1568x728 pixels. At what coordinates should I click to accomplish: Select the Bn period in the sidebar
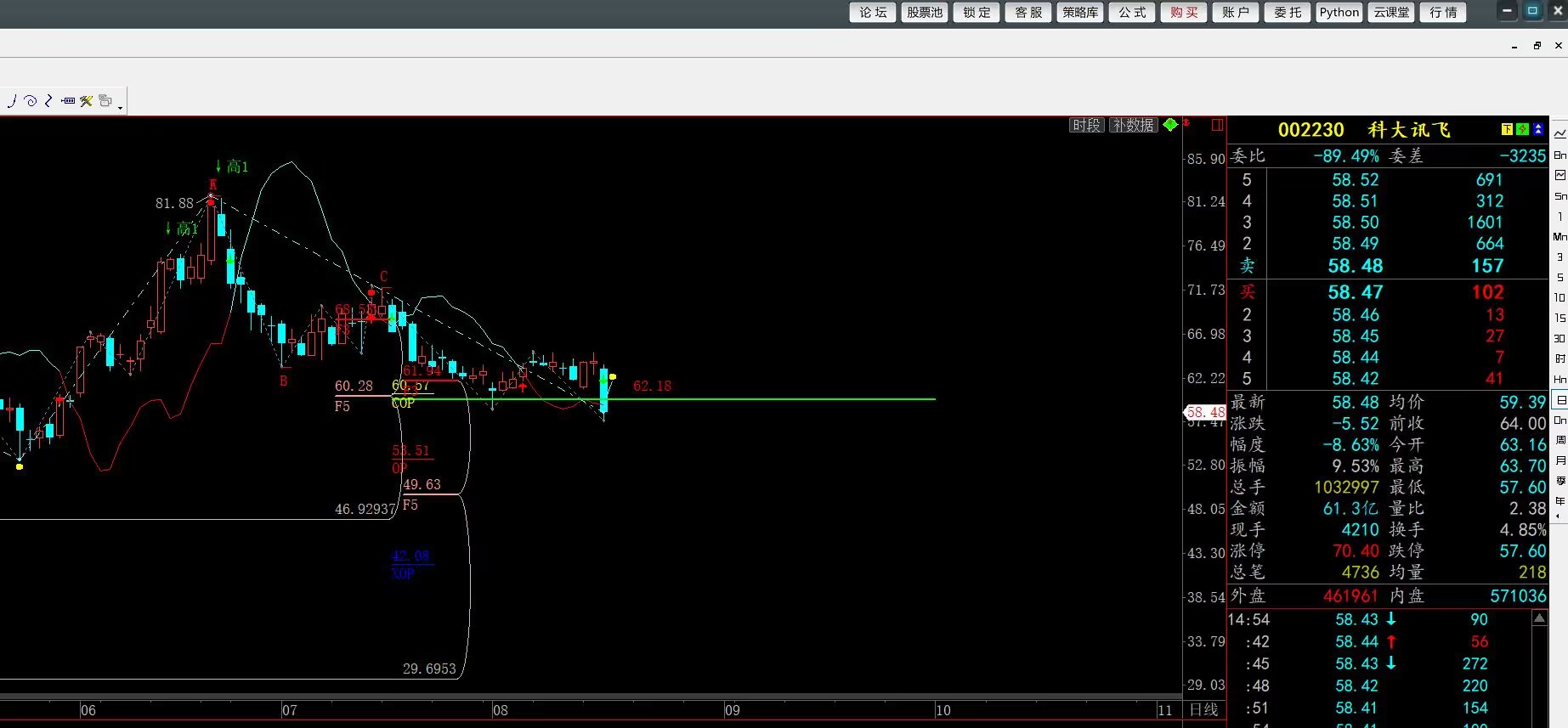(1560, 155)
